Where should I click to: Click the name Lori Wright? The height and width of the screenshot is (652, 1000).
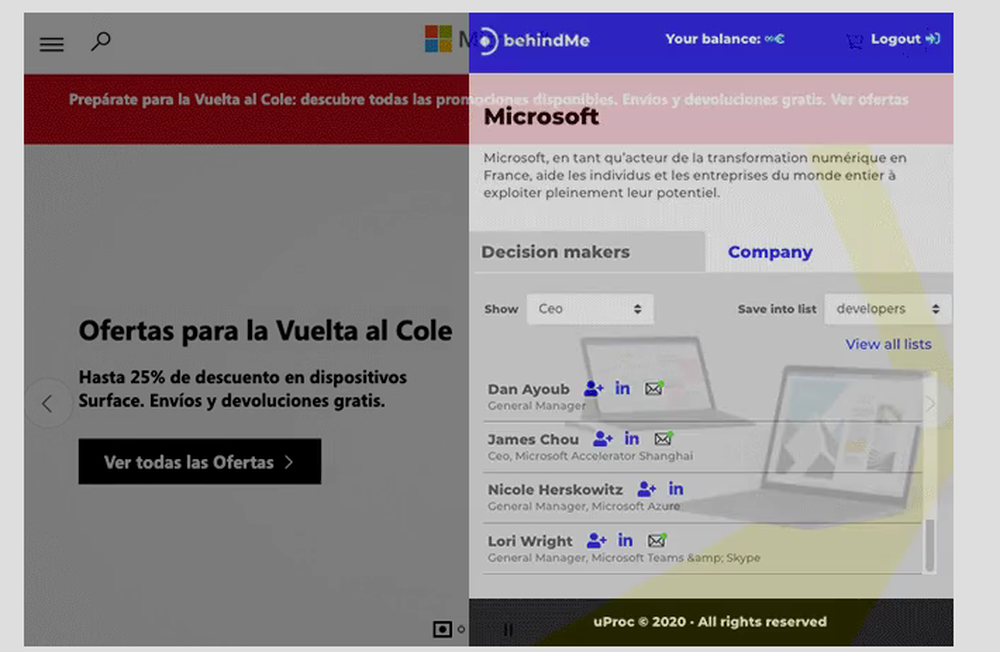click(x=530, y=542)
